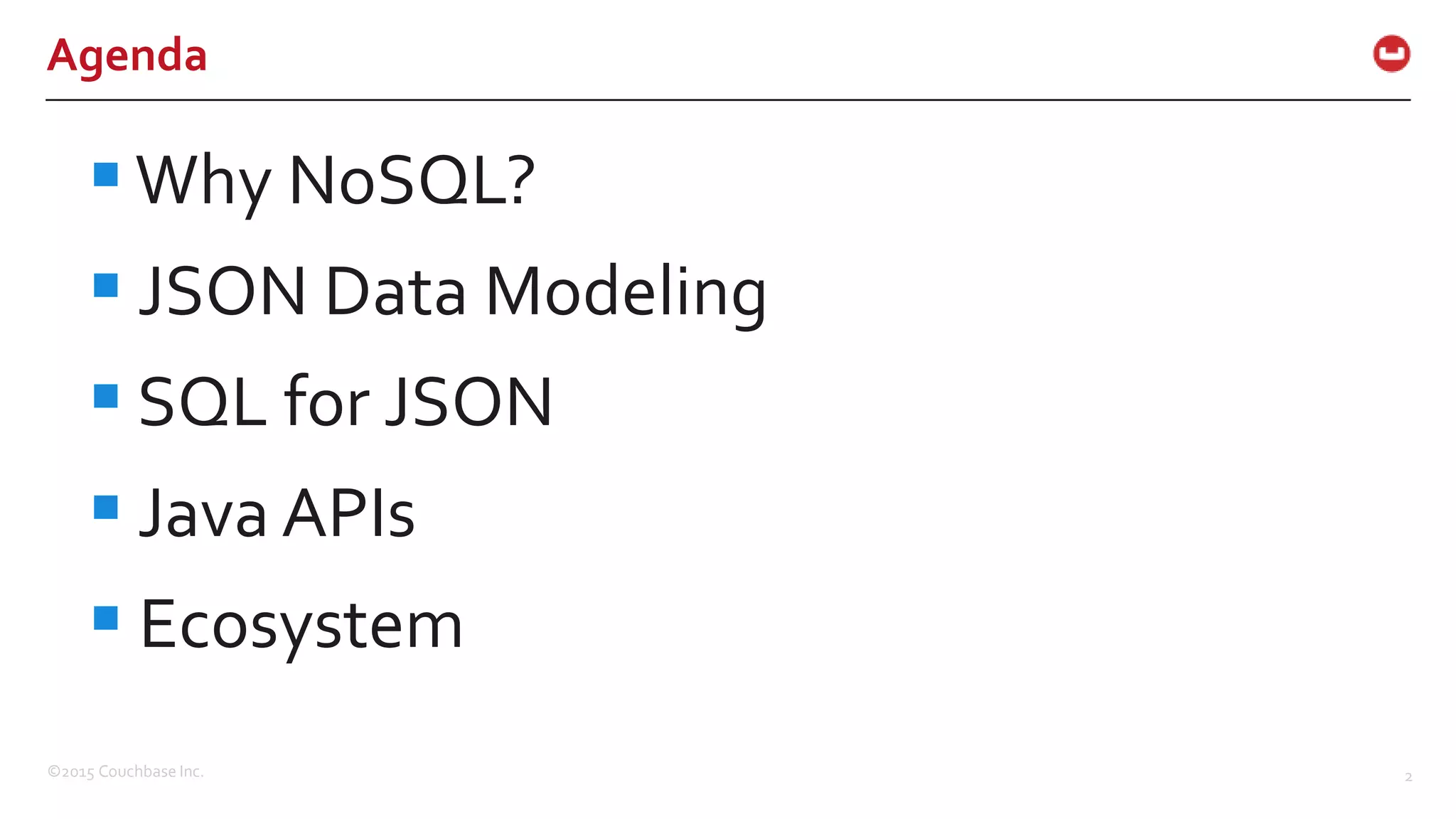
Task: Click the JSON Data Modeling line
Action: 453,291
